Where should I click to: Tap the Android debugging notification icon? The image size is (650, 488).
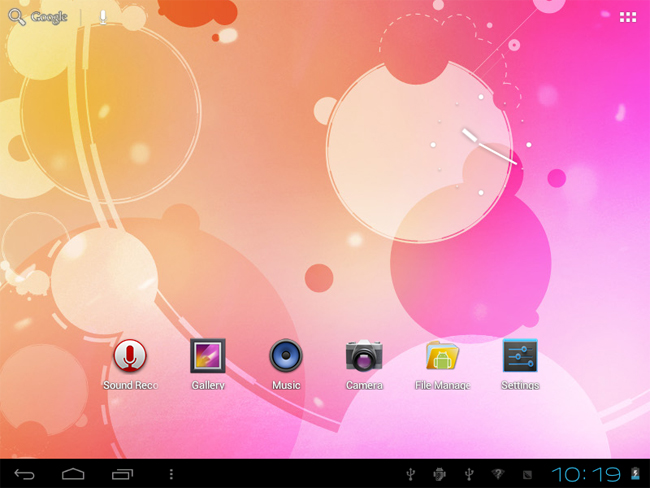pyautogui.click(x=439, y=474)
